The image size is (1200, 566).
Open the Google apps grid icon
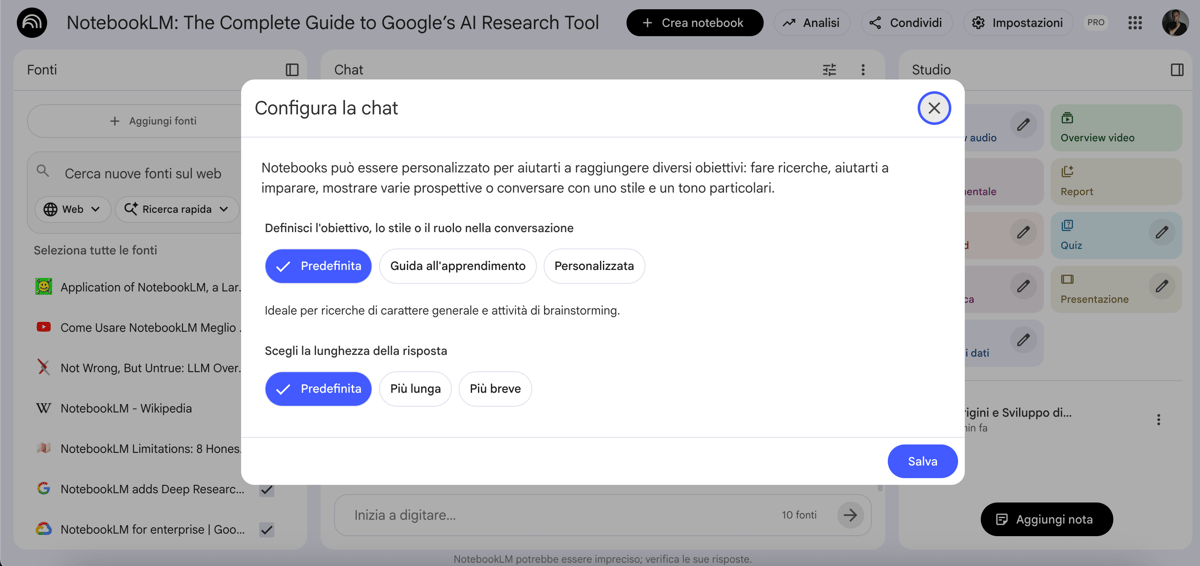coord(1135,23)
